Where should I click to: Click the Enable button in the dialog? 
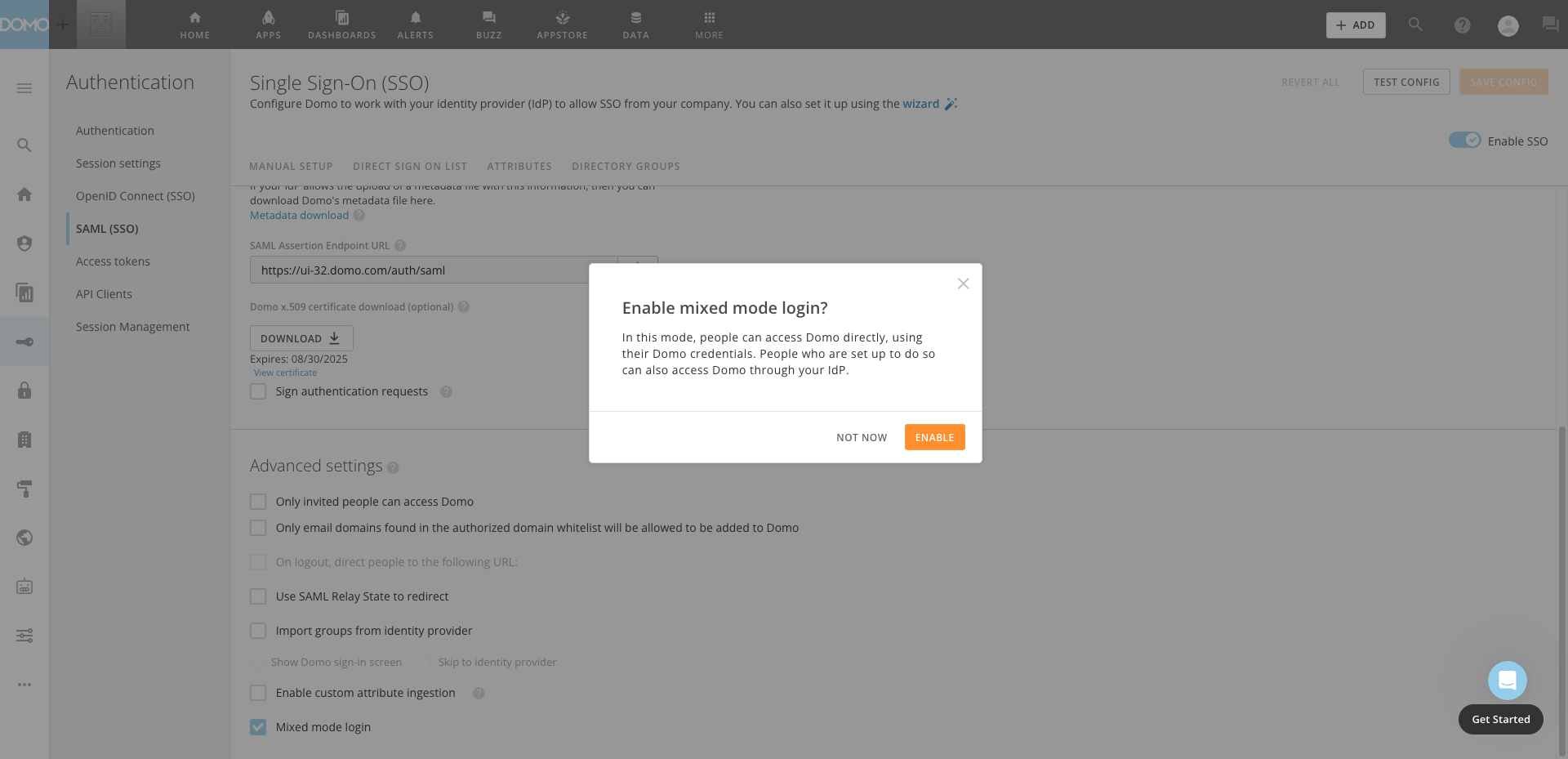click(934, 437)
